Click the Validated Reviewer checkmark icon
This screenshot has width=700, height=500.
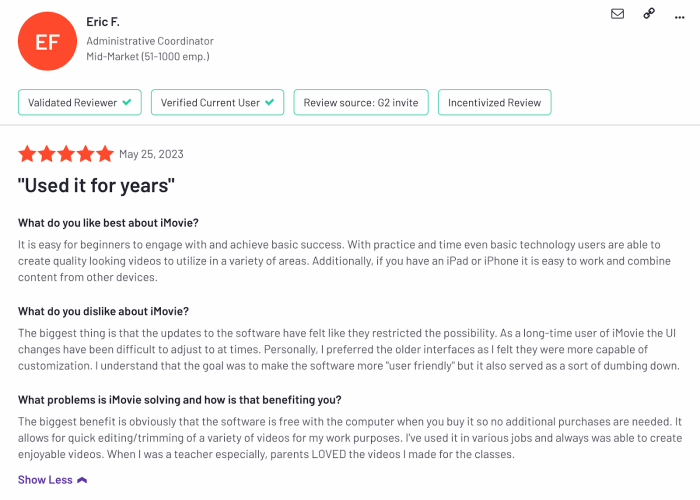(127, 102)
